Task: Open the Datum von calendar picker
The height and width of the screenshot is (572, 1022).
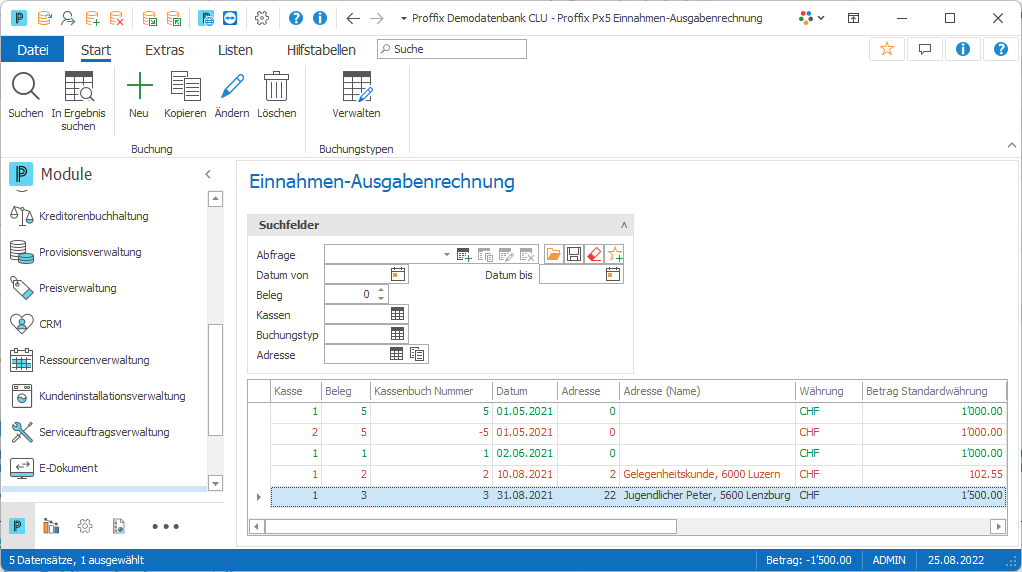Action: point(398,274)
